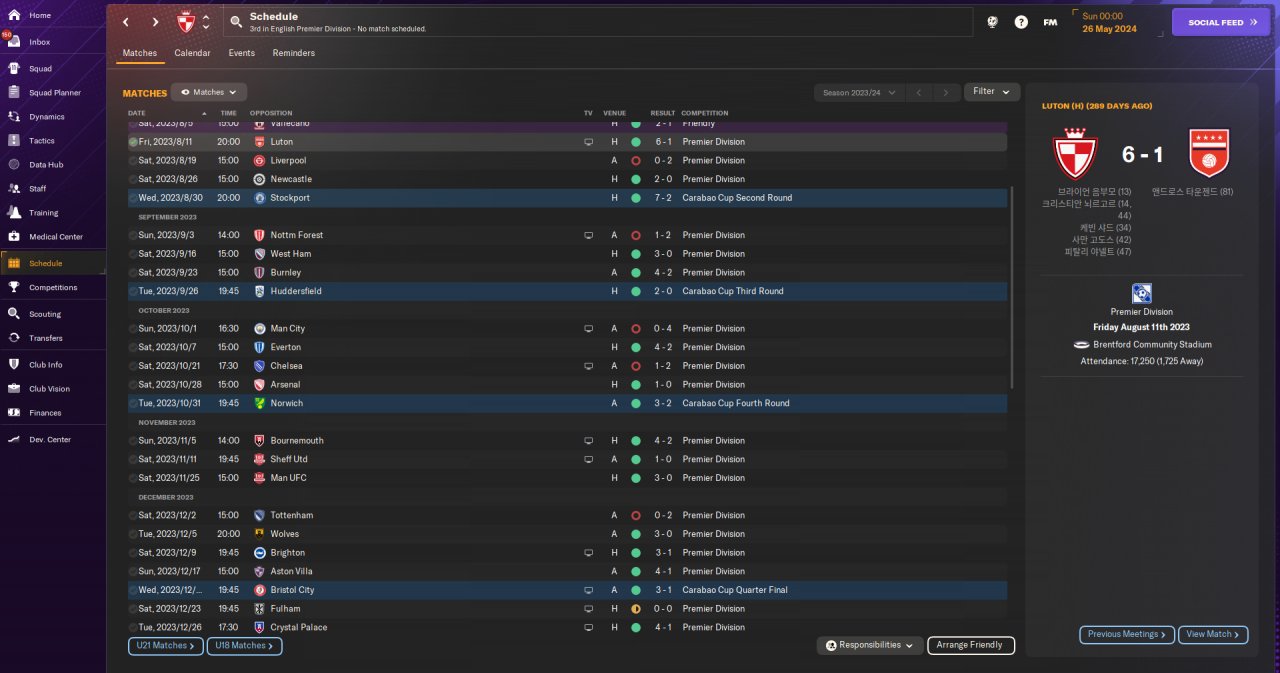
Task: Open the Responsibilities dropdown
Action: [x=870, y=646]
